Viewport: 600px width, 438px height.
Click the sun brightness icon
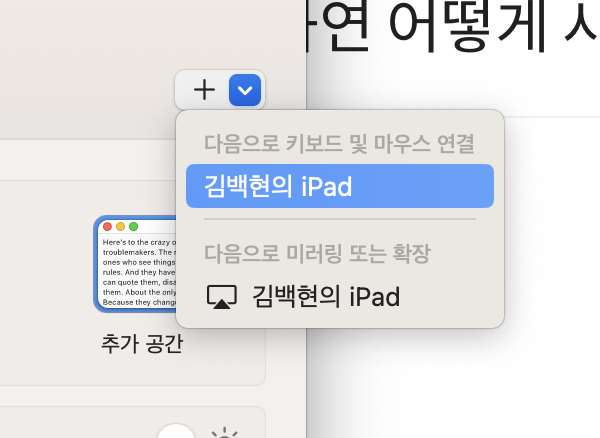click(x=225, y=433)
